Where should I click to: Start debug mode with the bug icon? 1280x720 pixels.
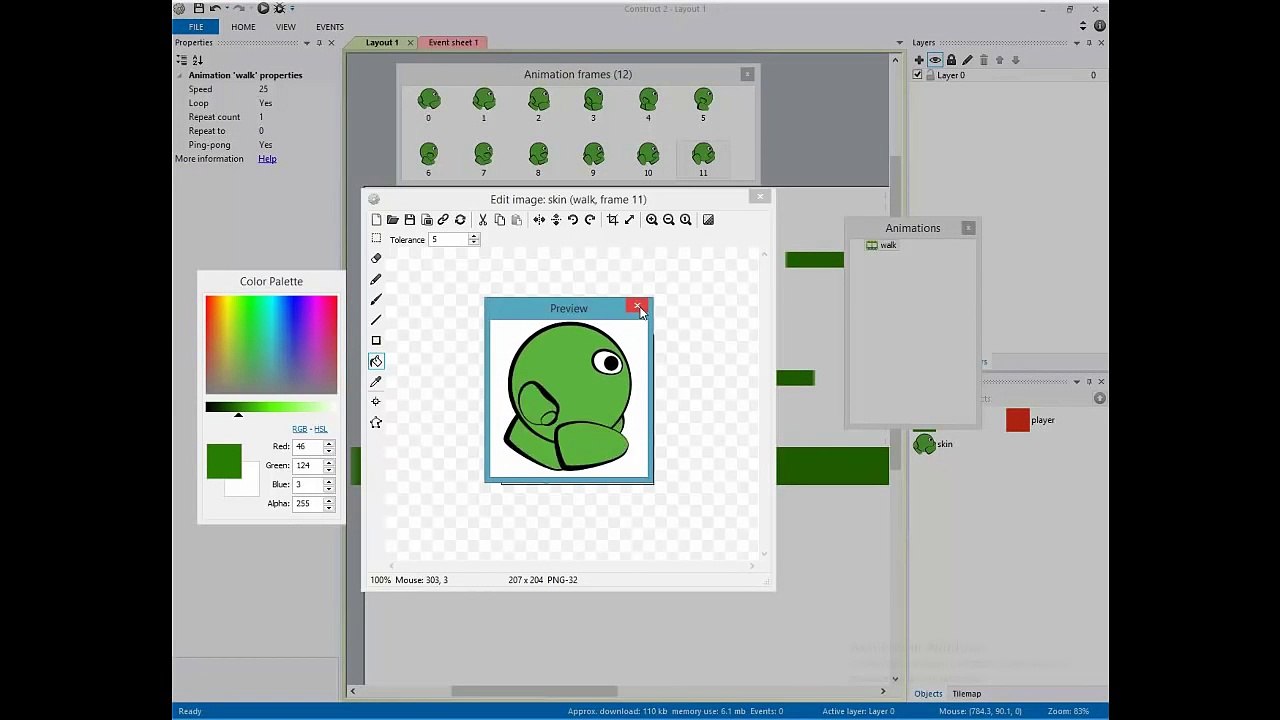coord(279,9)
